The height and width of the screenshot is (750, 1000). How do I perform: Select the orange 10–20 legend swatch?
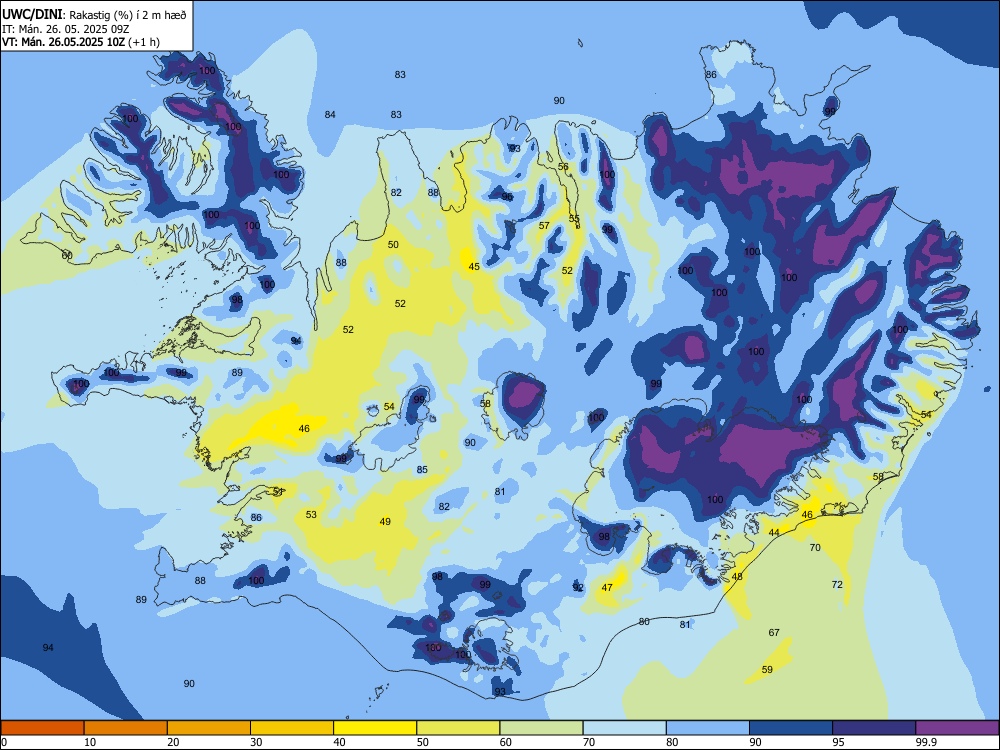tap(126, 728)
